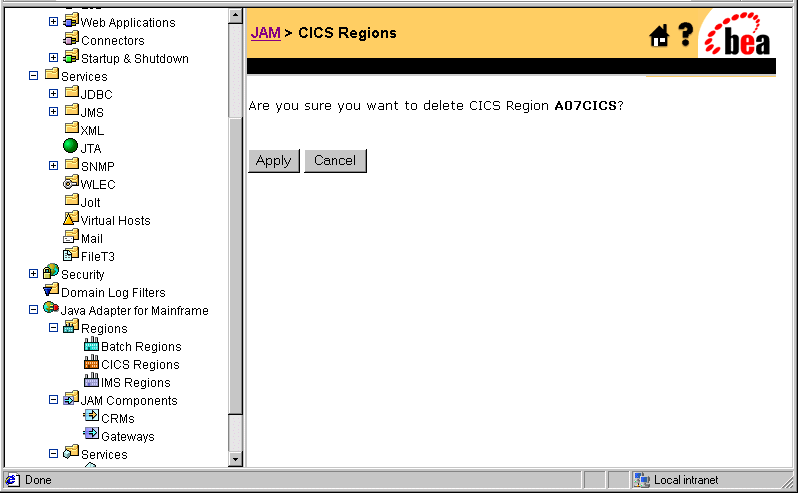
Task: Select Domain Log Filters tree item
Action: pos(113,293)
